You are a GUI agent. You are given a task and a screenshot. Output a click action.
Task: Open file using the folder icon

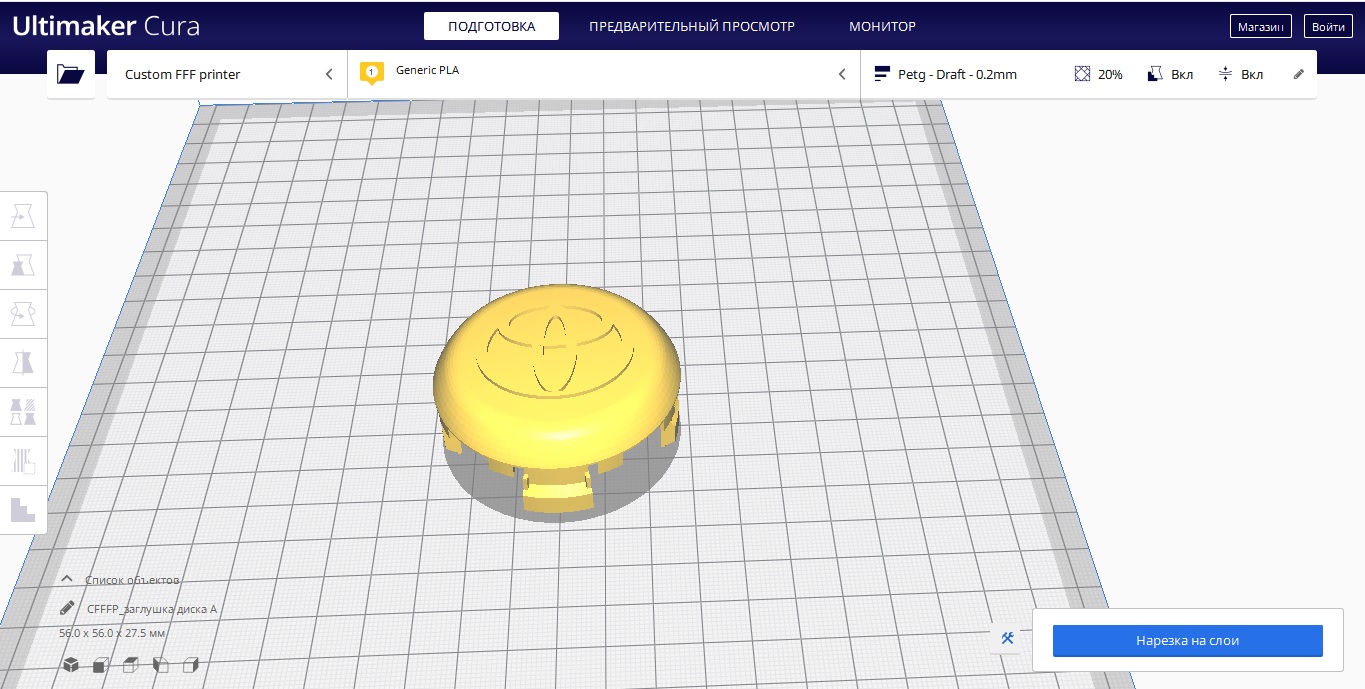[x=70, y=74]
